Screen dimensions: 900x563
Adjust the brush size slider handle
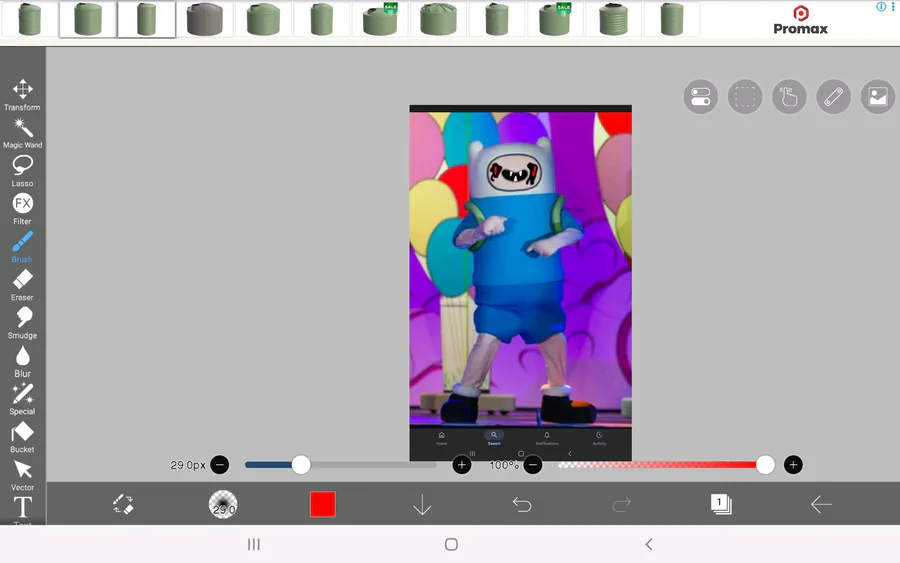(x=301, y=464)
